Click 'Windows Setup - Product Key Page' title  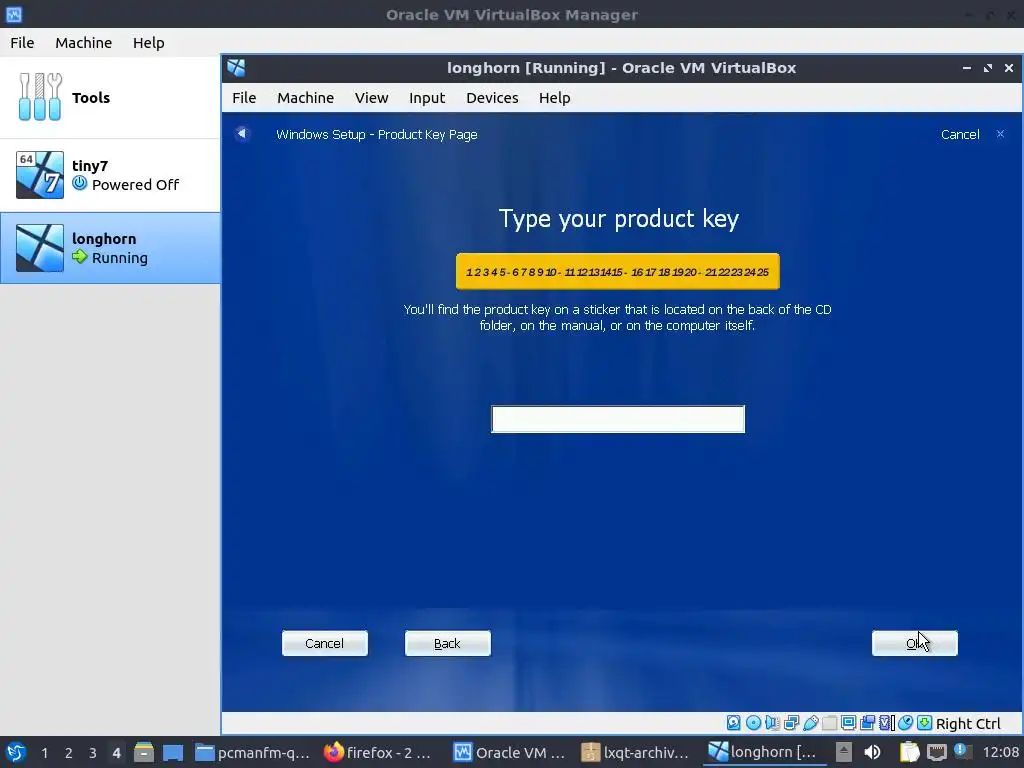(x=377, y=134)
